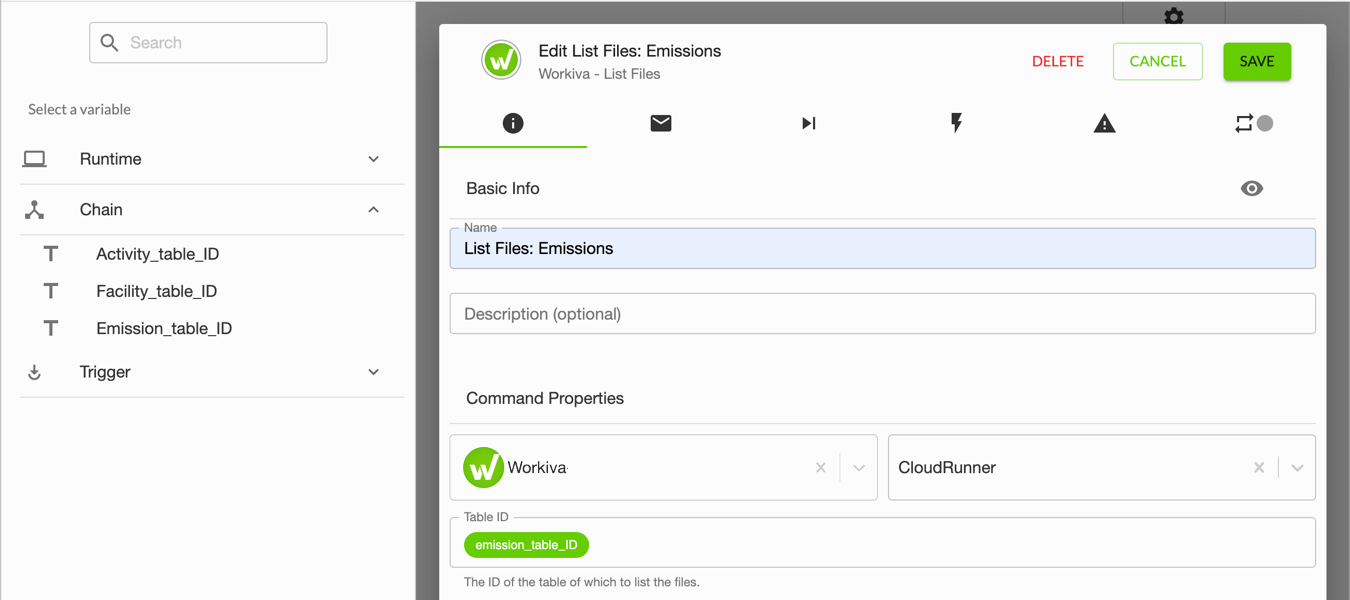Clear the Workiva connector selection
1350x600 pixels.
point(821,468)
